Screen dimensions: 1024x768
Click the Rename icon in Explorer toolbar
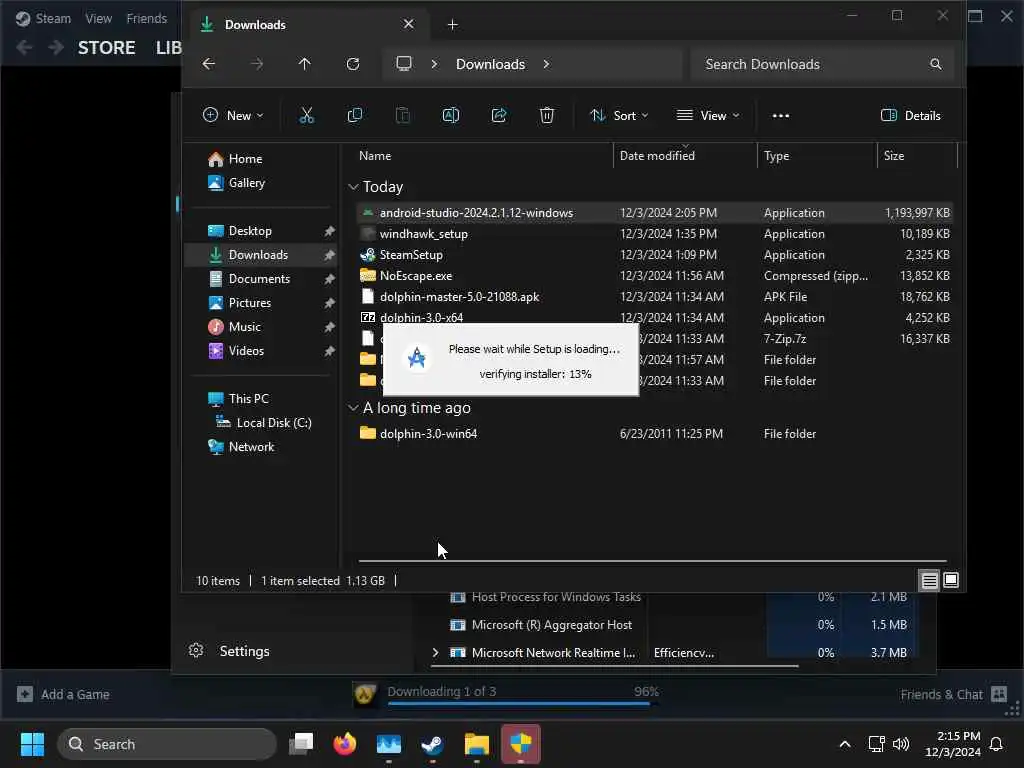pyautogui.click(x=451, y=116)
